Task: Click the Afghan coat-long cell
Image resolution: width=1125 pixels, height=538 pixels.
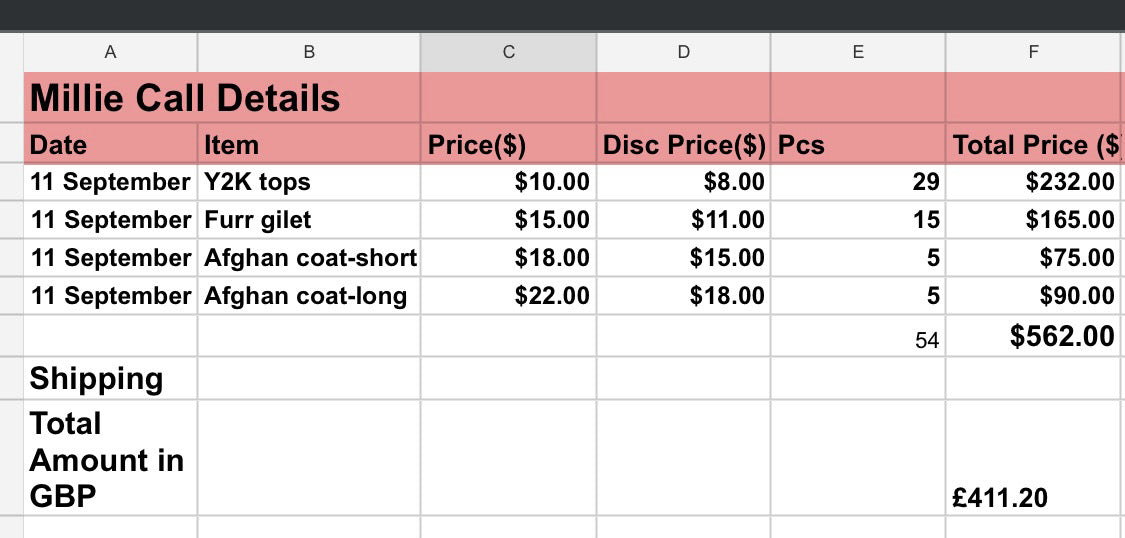Action: [x=309, y=296]
